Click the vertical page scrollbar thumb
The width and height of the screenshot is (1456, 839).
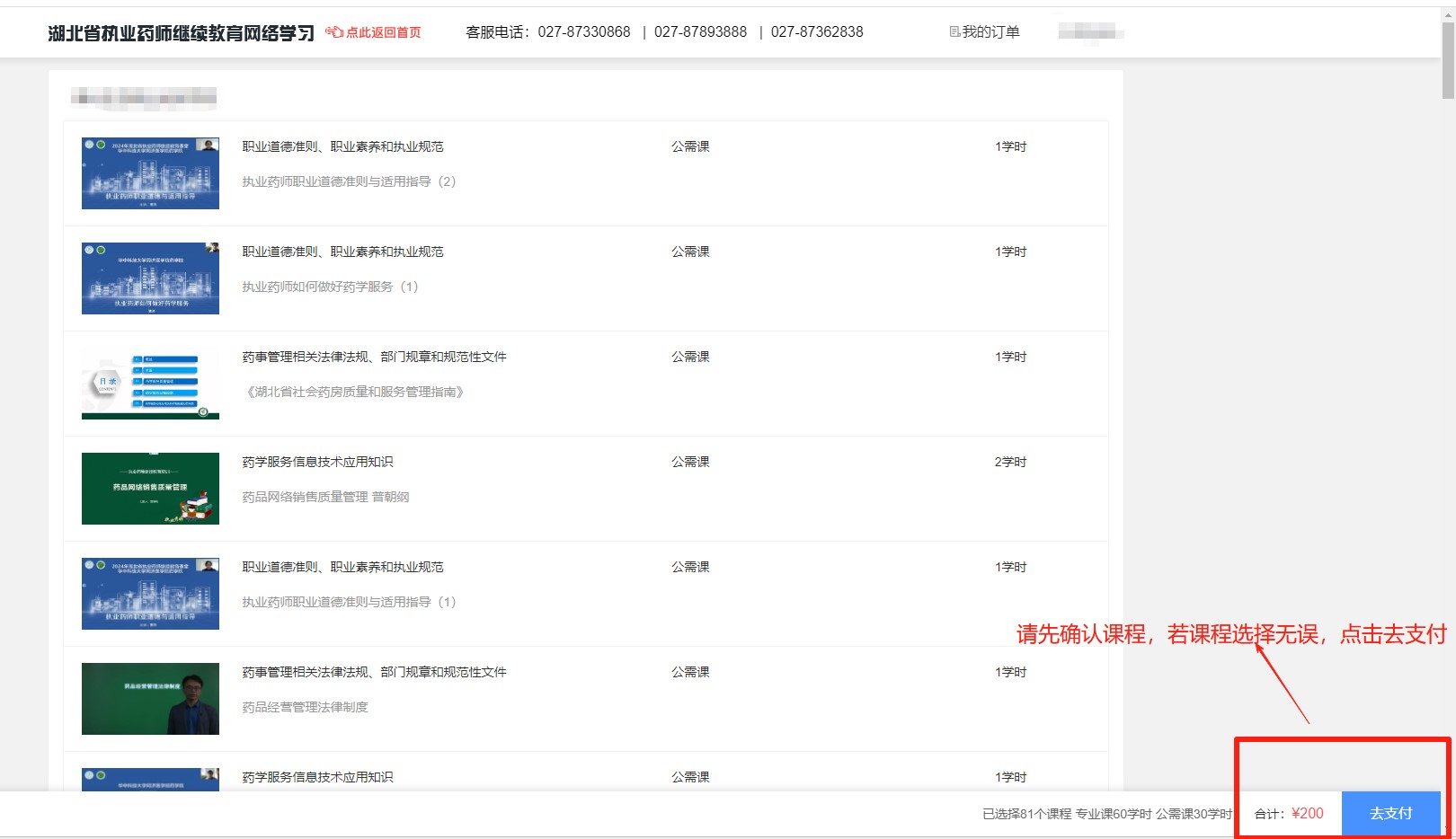click(1448, 58)
